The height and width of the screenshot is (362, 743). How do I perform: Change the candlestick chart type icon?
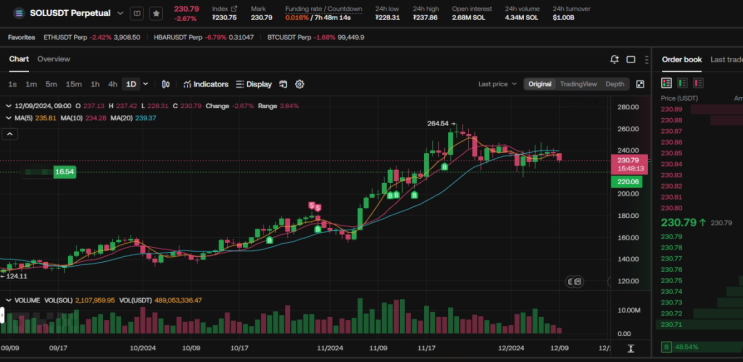tap(166, 84)
